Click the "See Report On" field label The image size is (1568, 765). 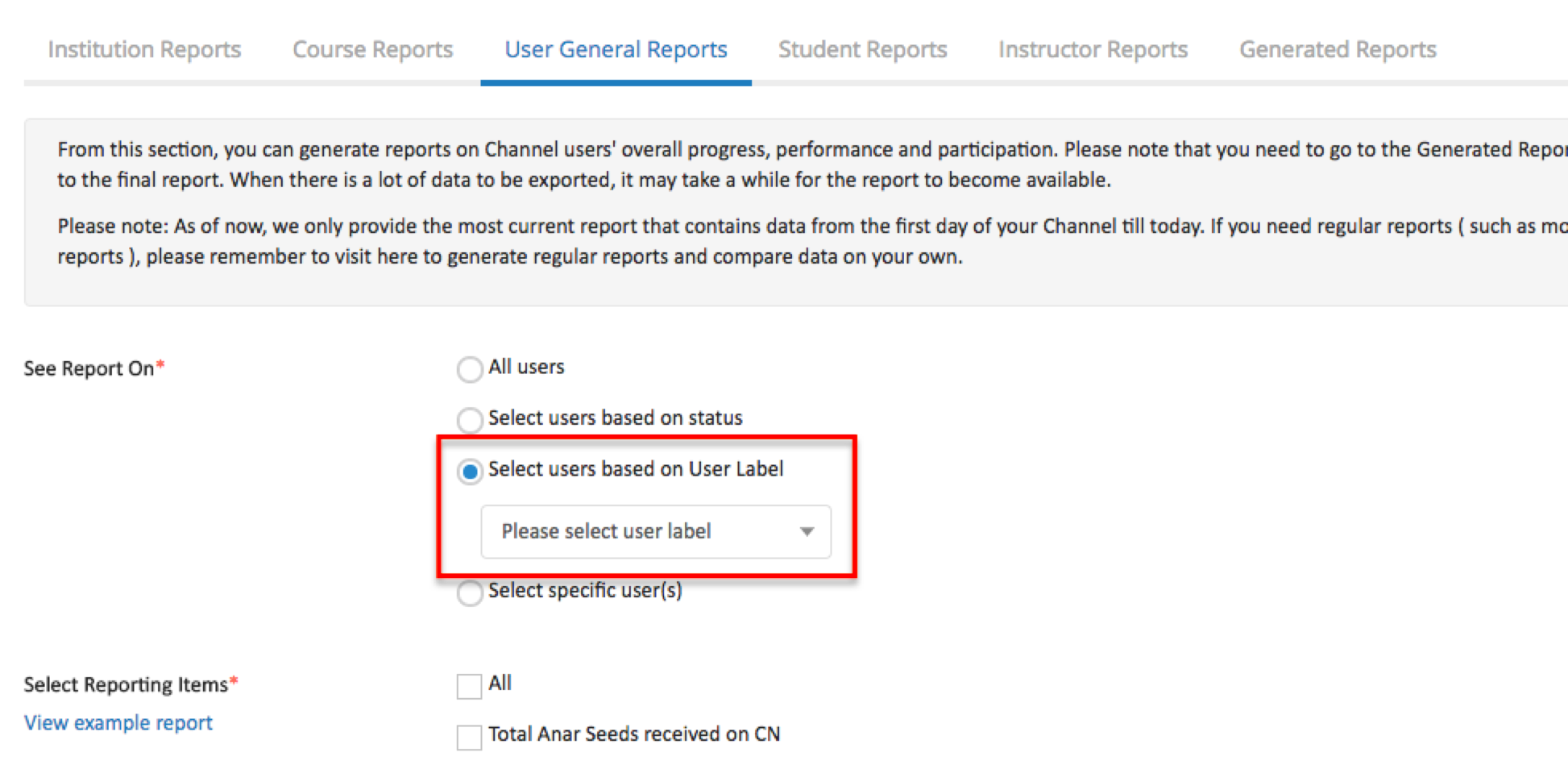tap(89, 368)
